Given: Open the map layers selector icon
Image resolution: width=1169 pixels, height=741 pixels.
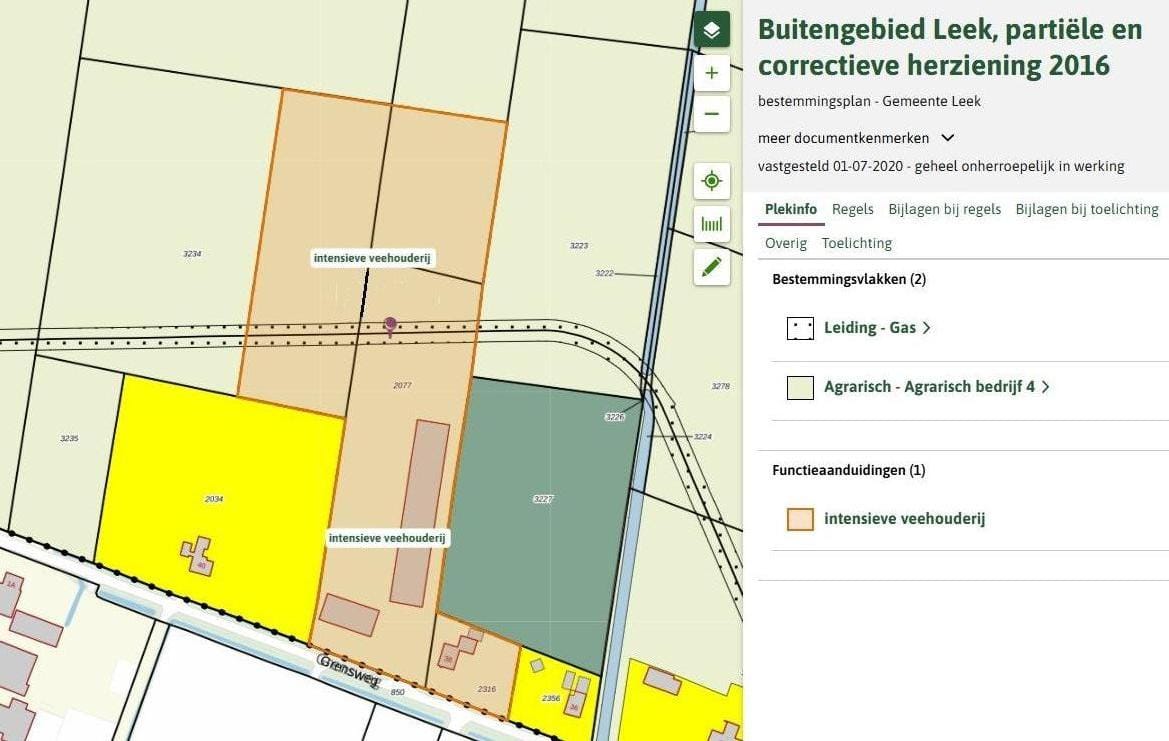Looking at the screenshot, I should pyautogui.click(x=711, y=30).
